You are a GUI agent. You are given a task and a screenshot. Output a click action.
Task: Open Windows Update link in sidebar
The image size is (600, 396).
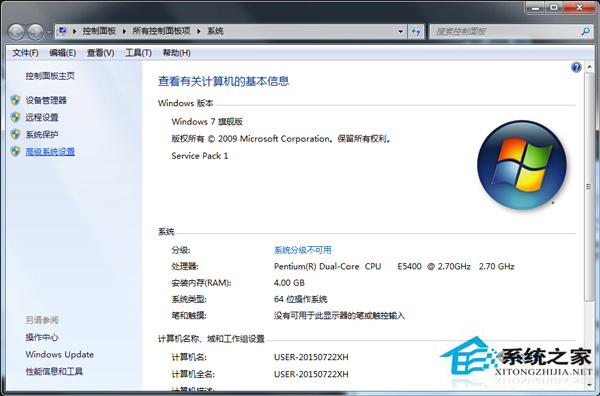[60, 354]
